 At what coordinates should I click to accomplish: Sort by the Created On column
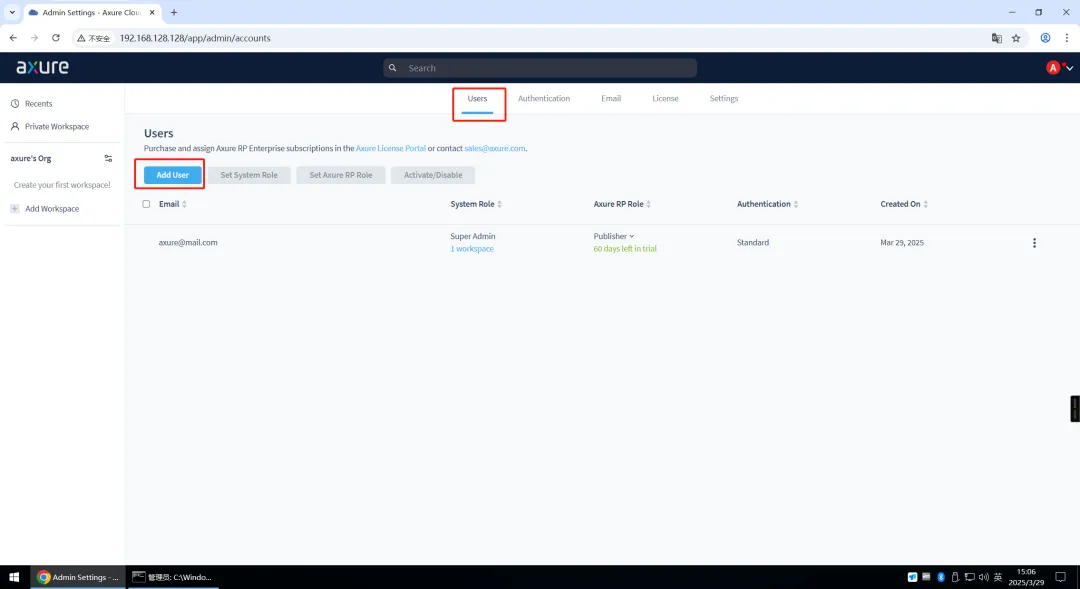(x=904, y=204)
